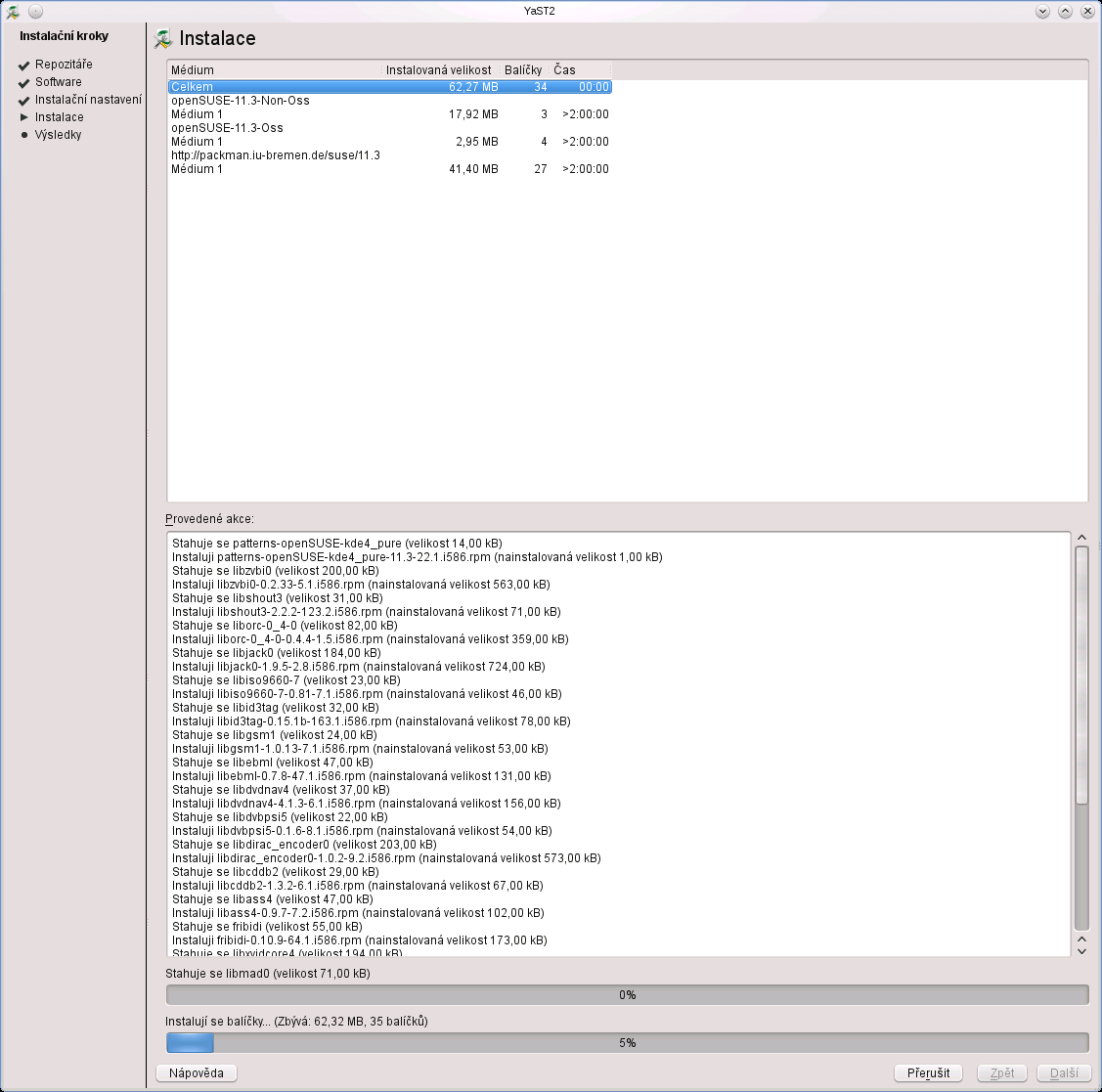
Task: Select the packman.iu-bremen.de repository row
Action: click(x=390, y=155)
